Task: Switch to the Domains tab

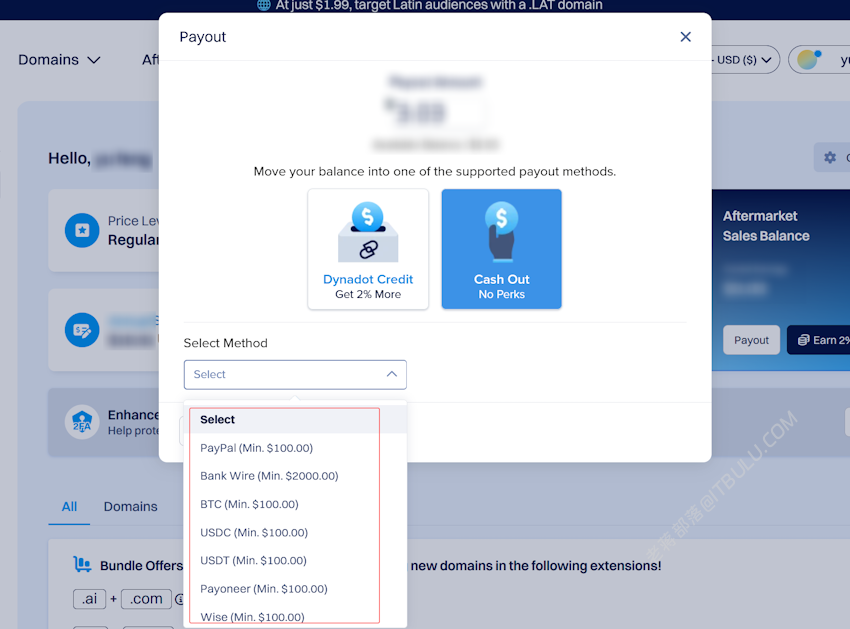Action: tap(131, 506)
